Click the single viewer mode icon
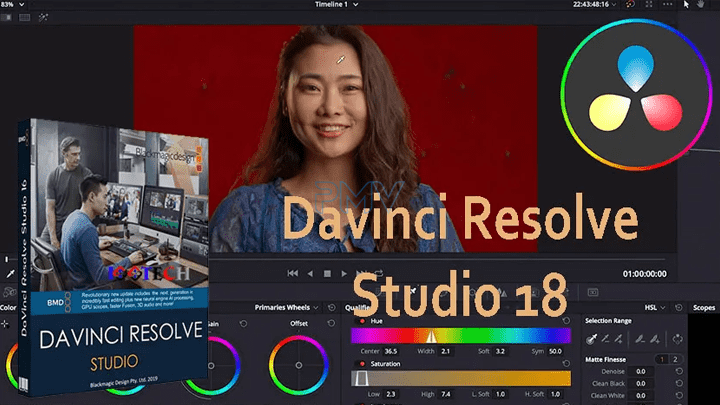 6,17
